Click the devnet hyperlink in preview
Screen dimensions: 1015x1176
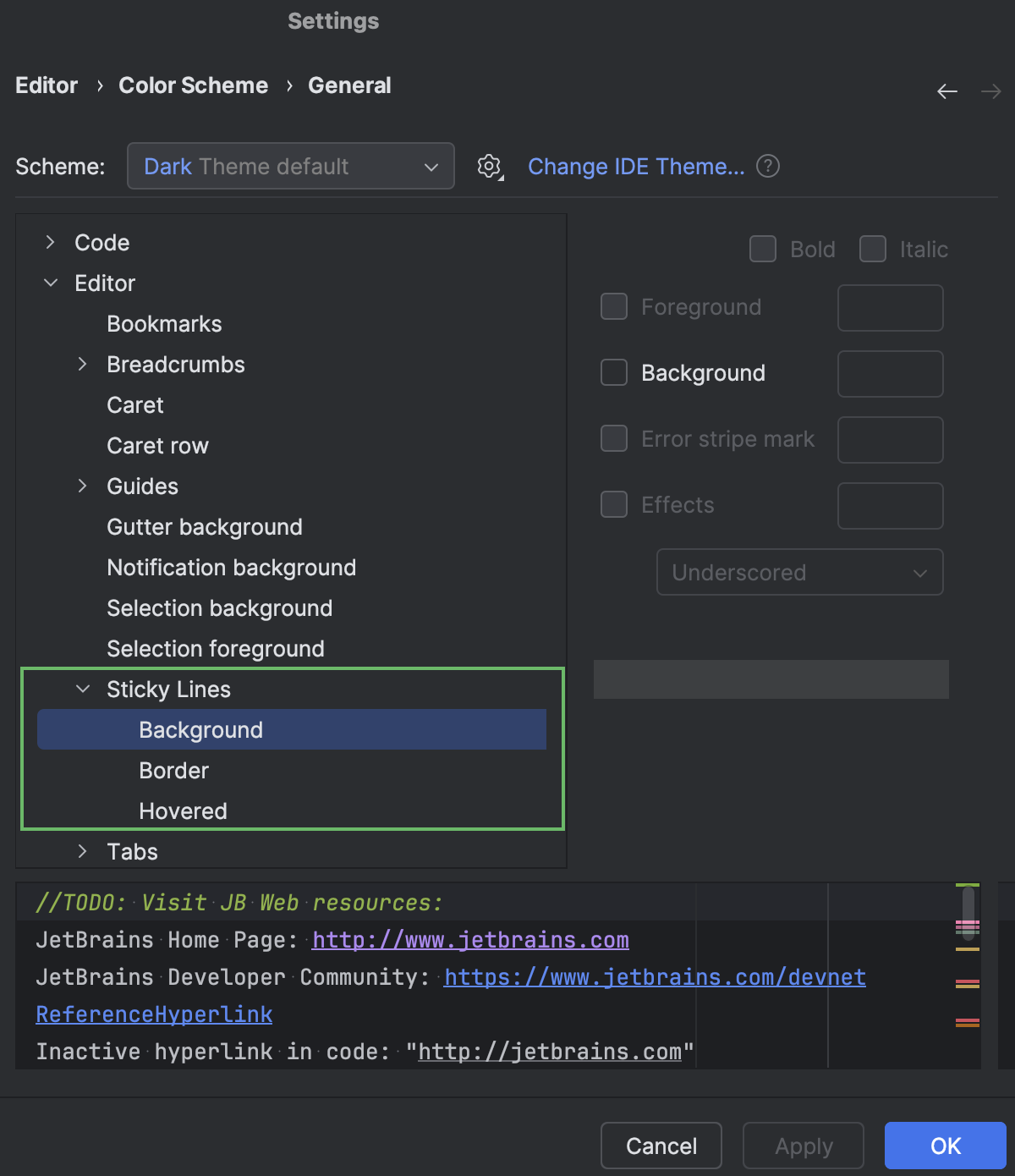tap(655, 977)
